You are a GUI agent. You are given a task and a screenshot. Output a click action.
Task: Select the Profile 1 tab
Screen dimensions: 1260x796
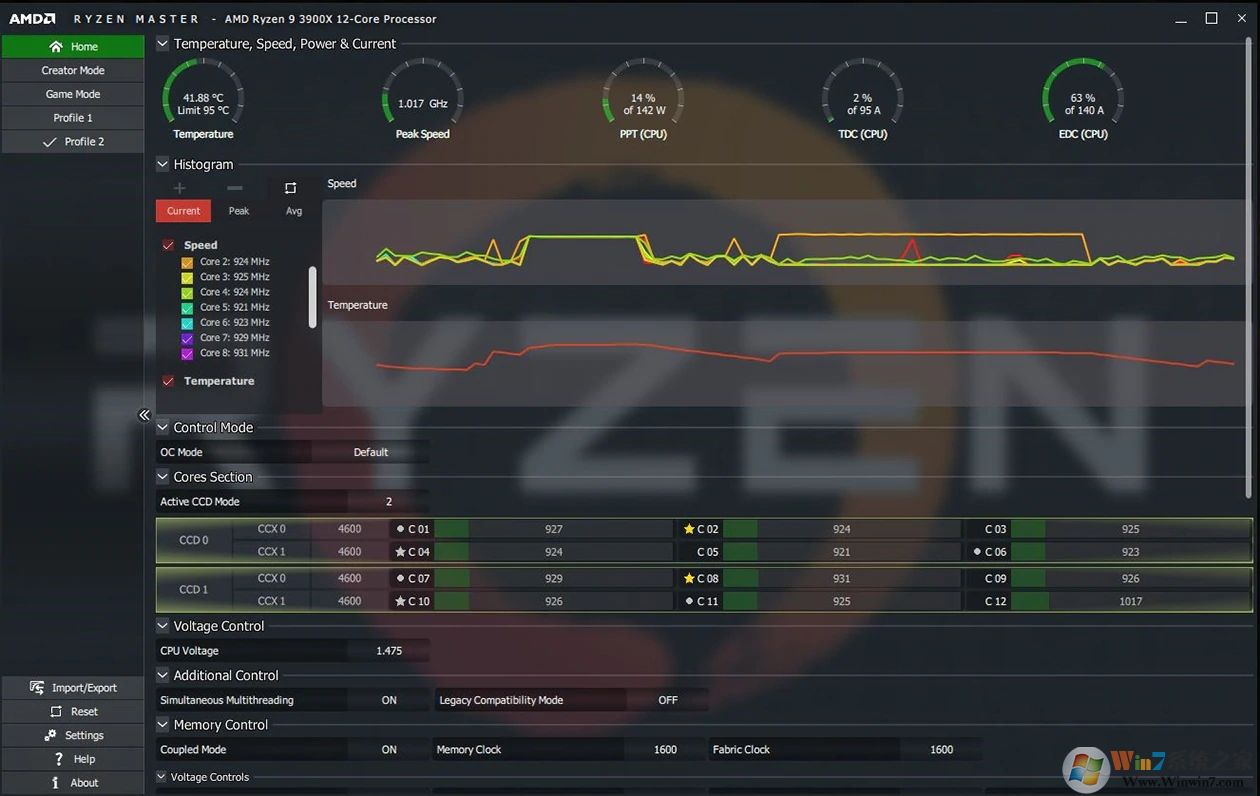click(73, 117)
